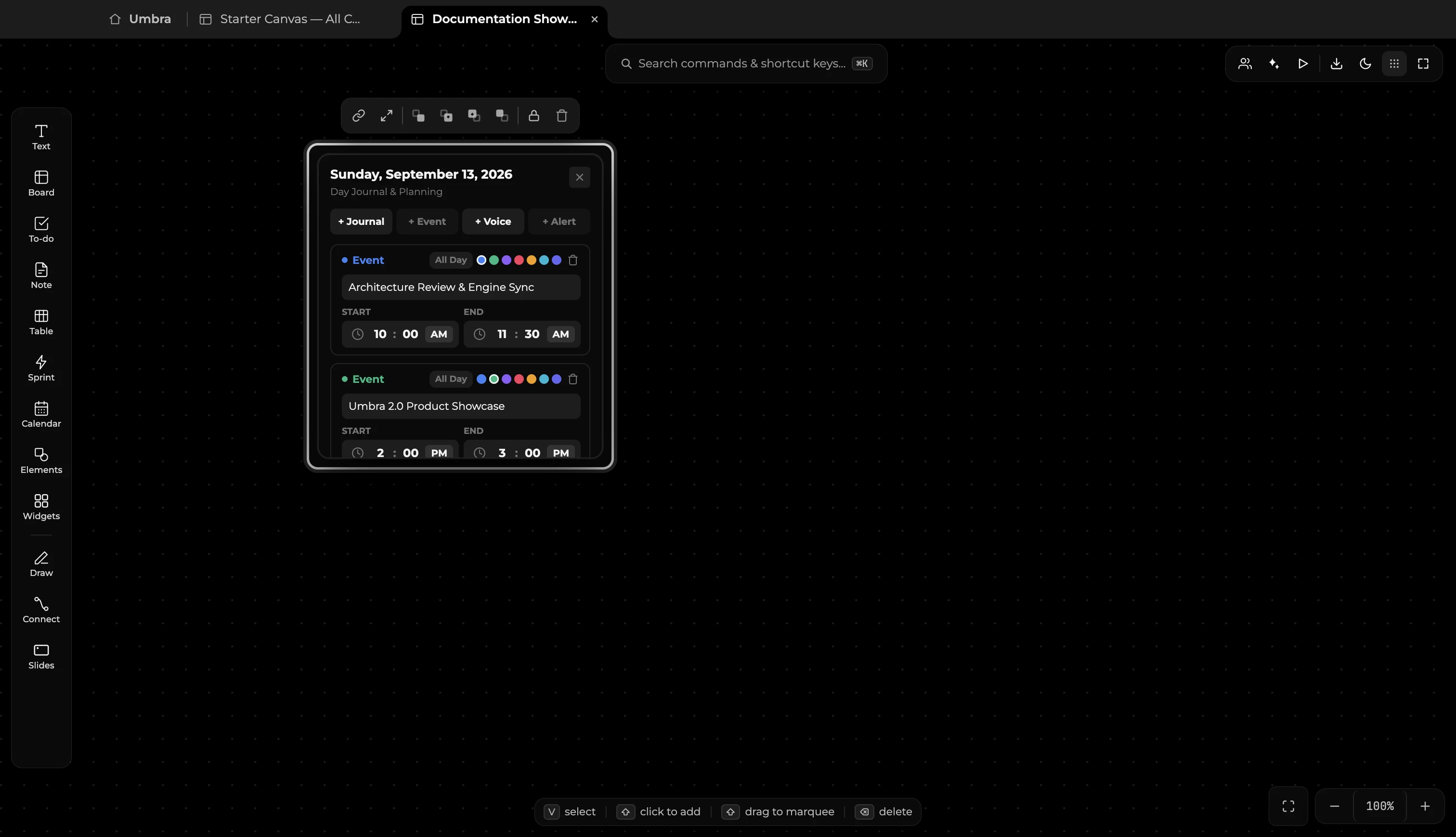The width and height of the screenshot is (1456, 837).
Task: Switch to Starter Canvas tab
Action: click(x=280, y=19)
